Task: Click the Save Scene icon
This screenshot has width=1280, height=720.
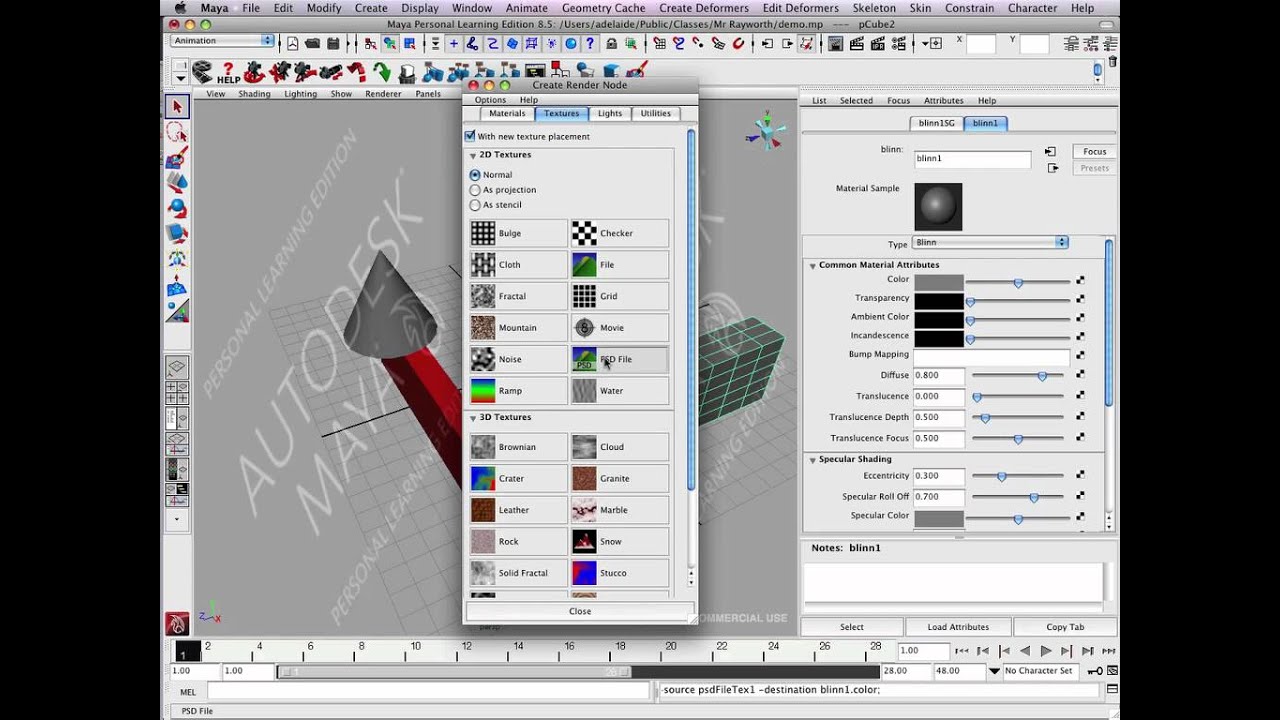Action: click(x=333, y=43)
